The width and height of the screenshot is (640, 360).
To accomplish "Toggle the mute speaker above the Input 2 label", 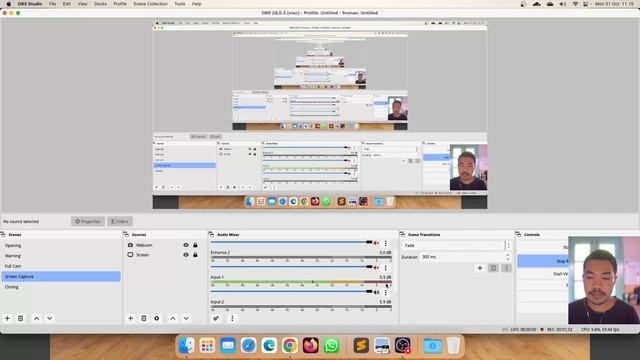I will click(x=376, y=292).
